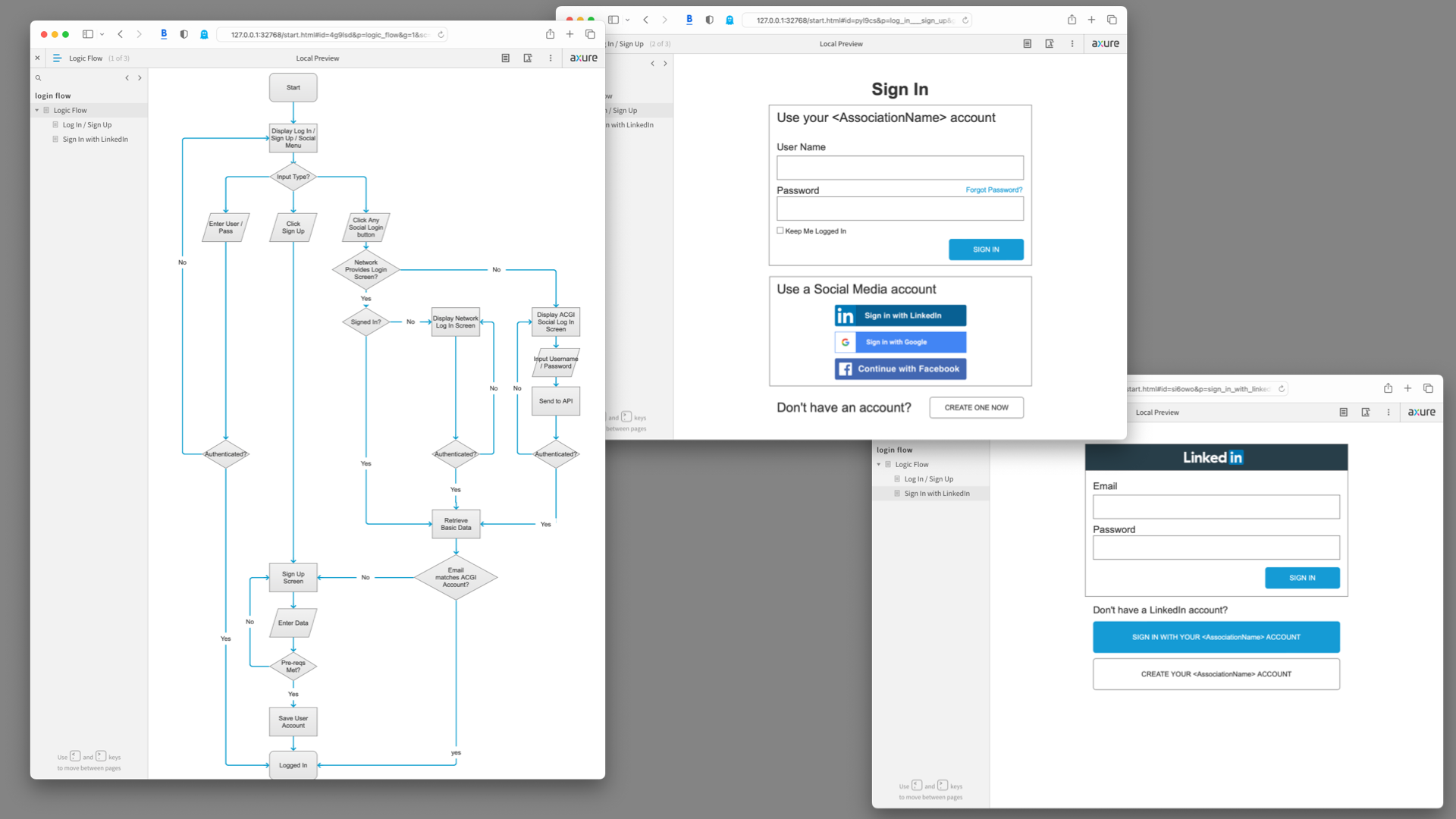
Task: Go forward in Logic Flow browser window
Action: (139, 34)
